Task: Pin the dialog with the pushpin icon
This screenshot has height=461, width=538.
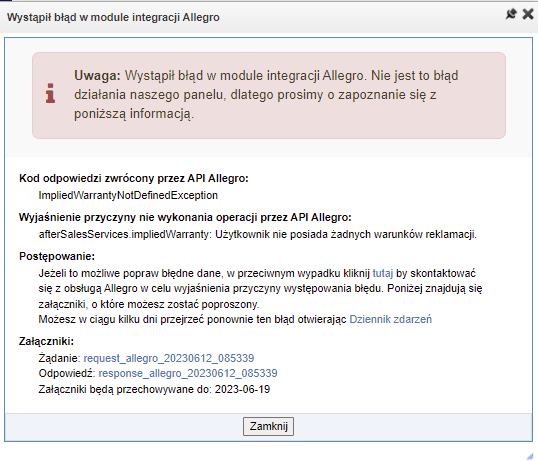Action: 511,14
